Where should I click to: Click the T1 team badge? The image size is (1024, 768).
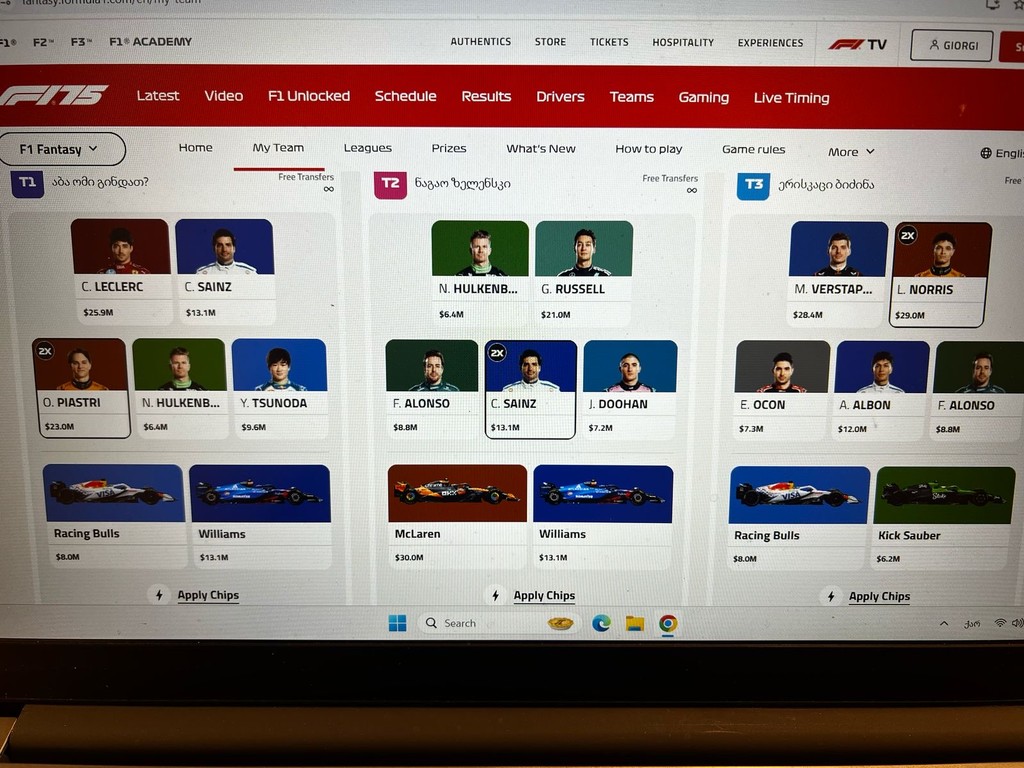tap(27, 183)
